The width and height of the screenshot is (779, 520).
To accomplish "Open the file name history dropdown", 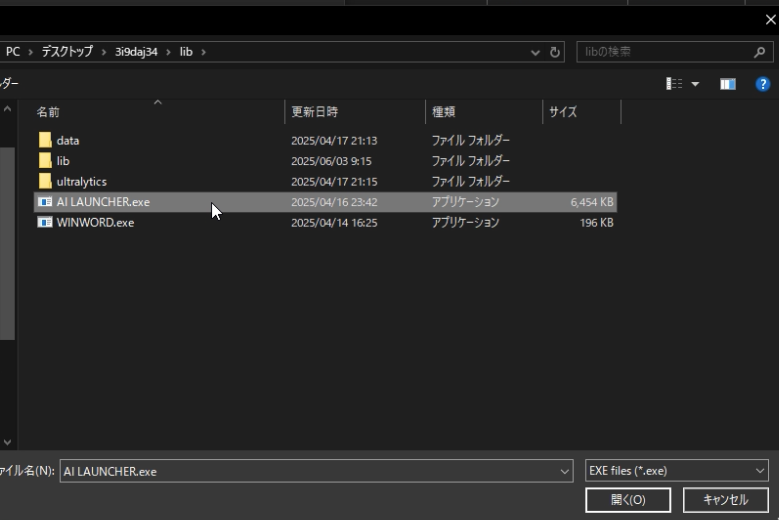I will click(x=566, y=471).
